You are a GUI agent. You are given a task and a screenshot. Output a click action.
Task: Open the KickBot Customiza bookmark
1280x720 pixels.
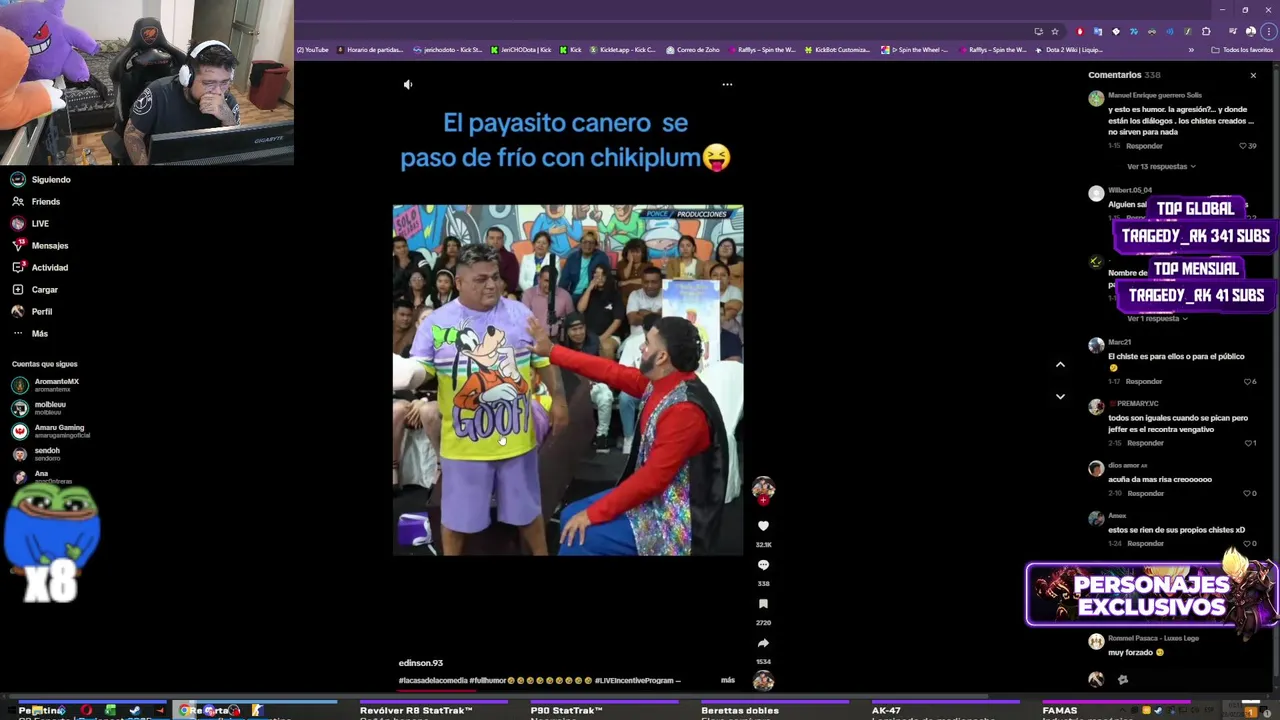point(837,49)
